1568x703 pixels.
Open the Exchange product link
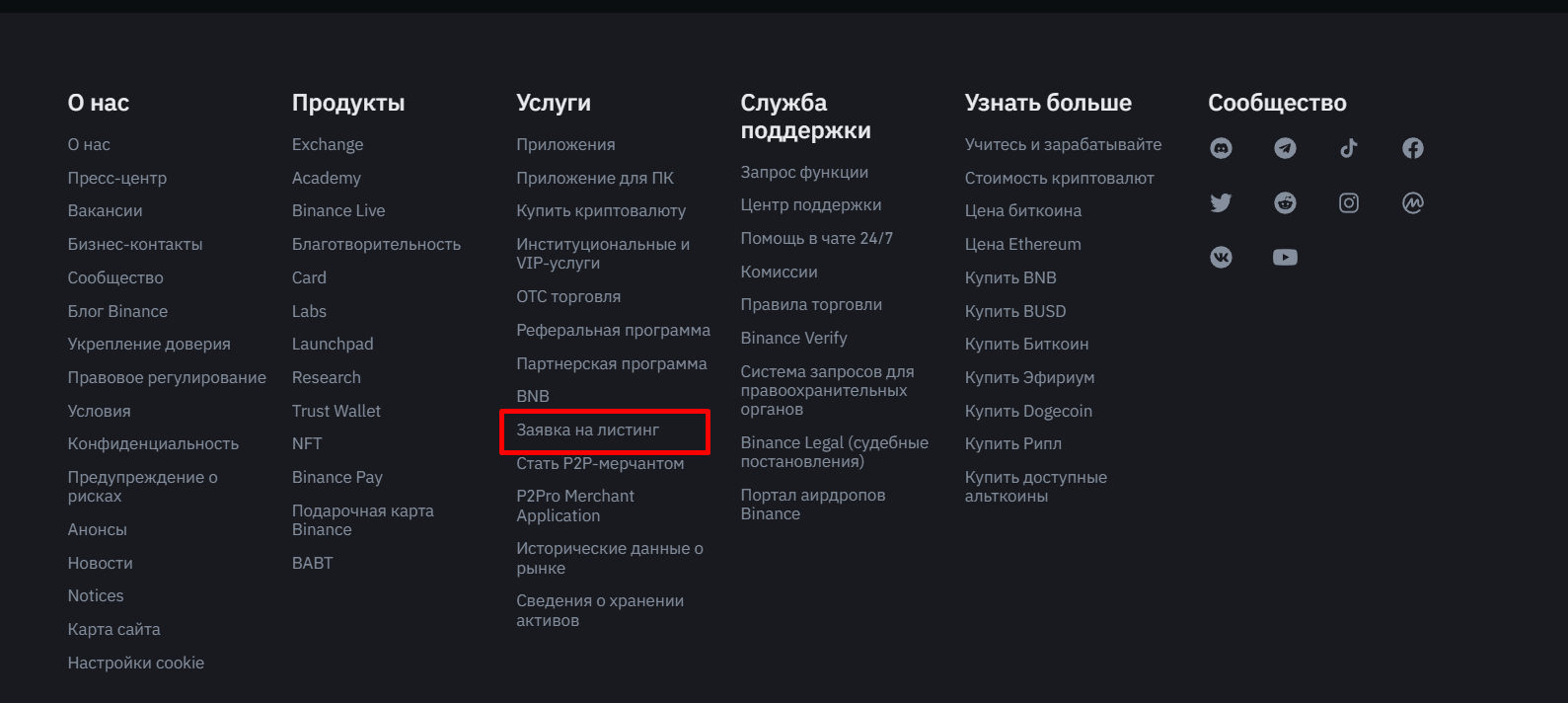(328, 144)
